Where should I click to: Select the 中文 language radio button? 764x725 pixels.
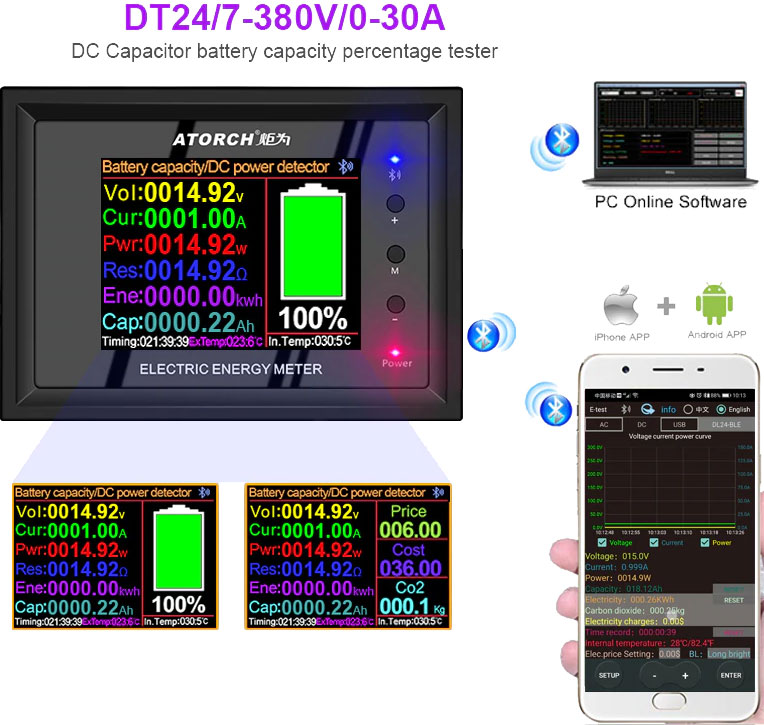point(688,409)
